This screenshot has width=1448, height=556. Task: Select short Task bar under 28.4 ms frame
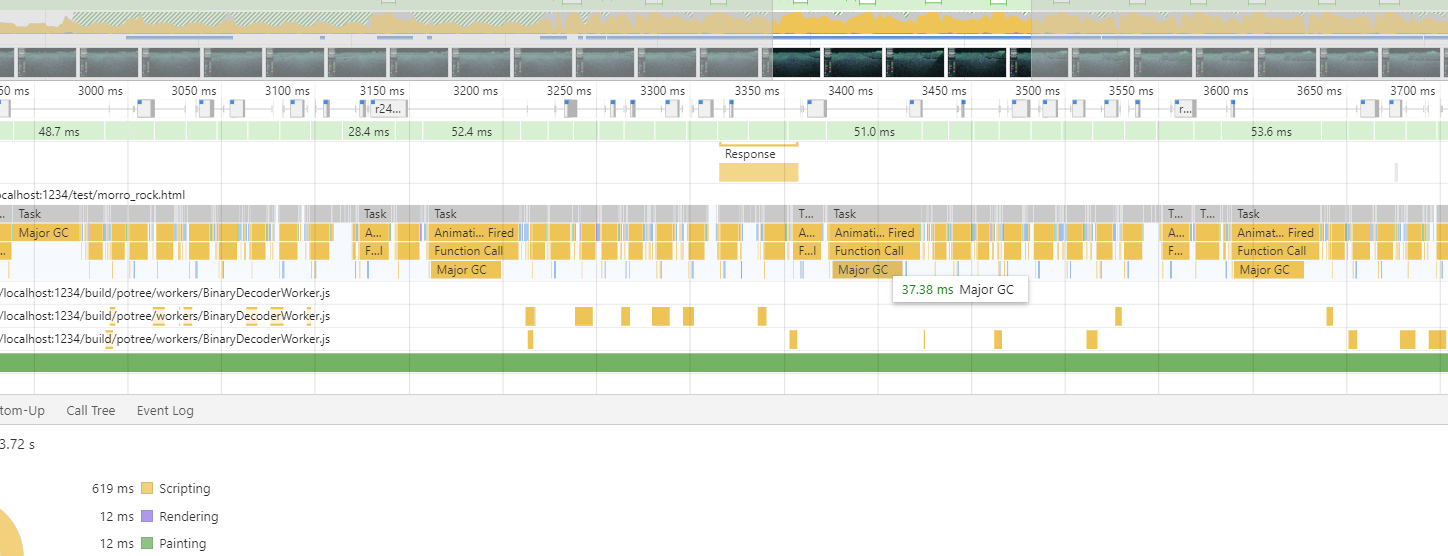pos(375,214)
